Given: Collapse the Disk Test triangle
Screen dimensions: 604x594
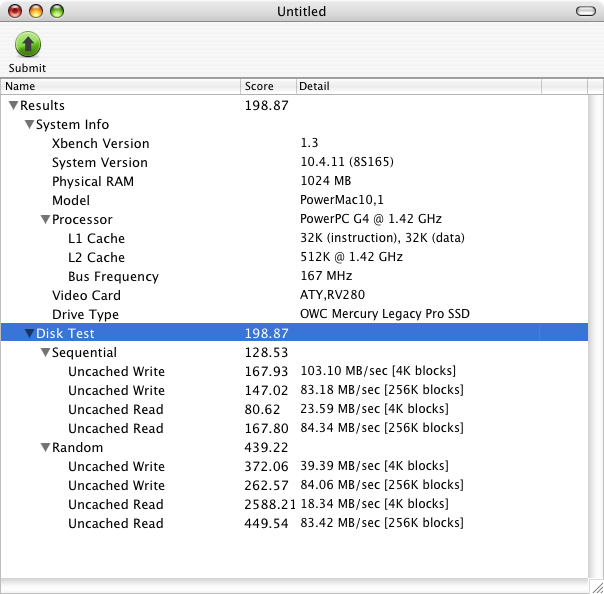Looking at the screenshot, I should point(29,334).
